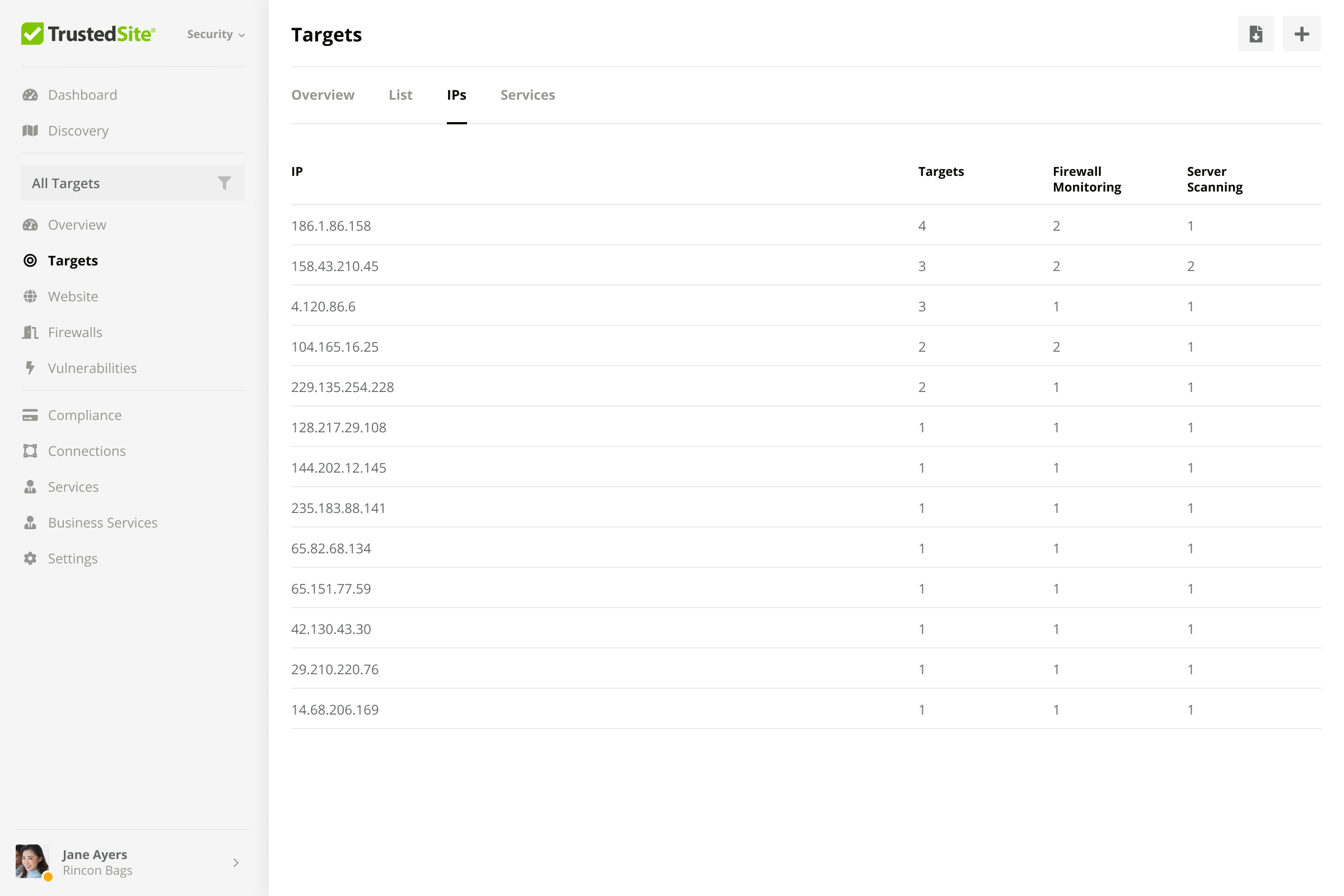Open Settings gear in sidebar
1344x896 pixels.
30,558
